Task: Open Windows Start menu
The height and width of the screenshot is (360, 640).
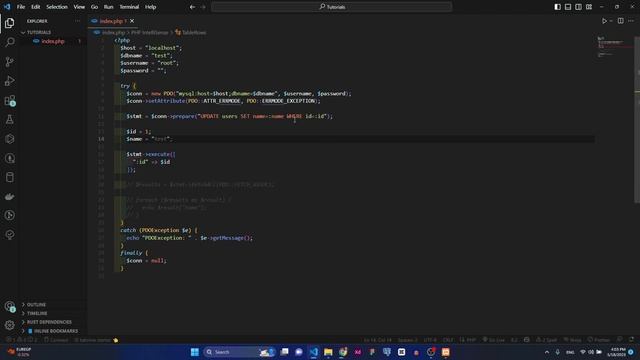Action: point(195,352)
